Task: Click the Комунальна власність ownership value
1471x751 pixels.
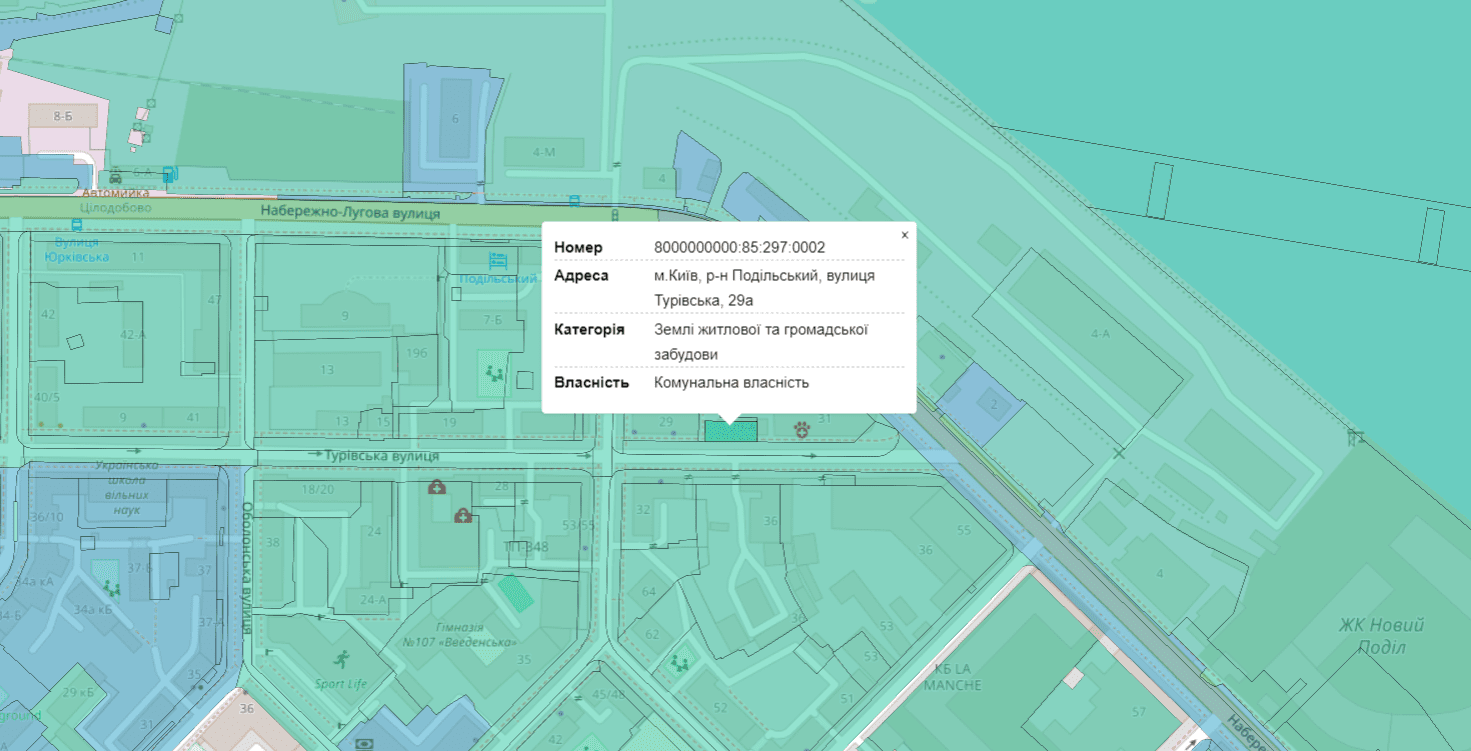Action: [x=731, y=382]
